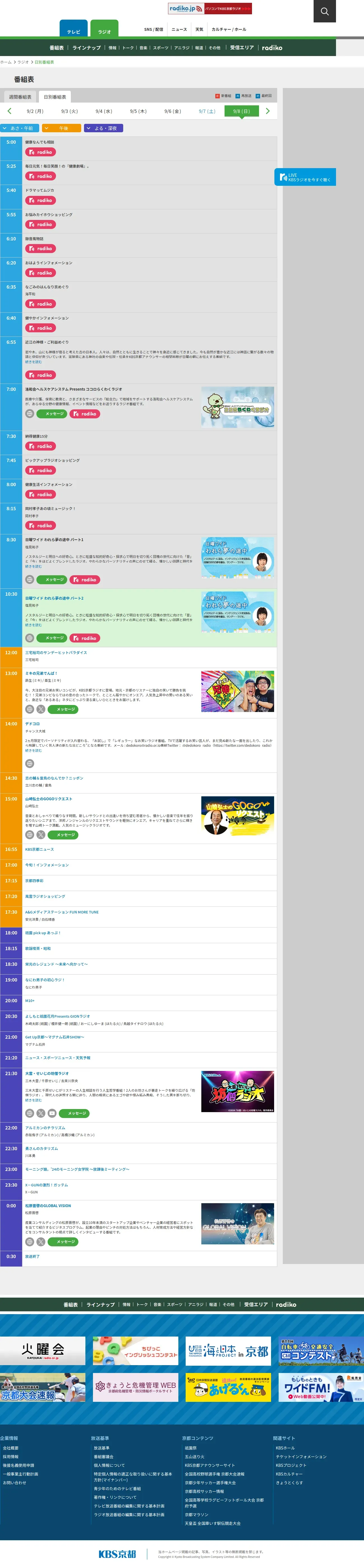This screenshot has height=1568, width=364.
Task: Open 受信エリア in top green navigation
Action: tap(242, 47)
